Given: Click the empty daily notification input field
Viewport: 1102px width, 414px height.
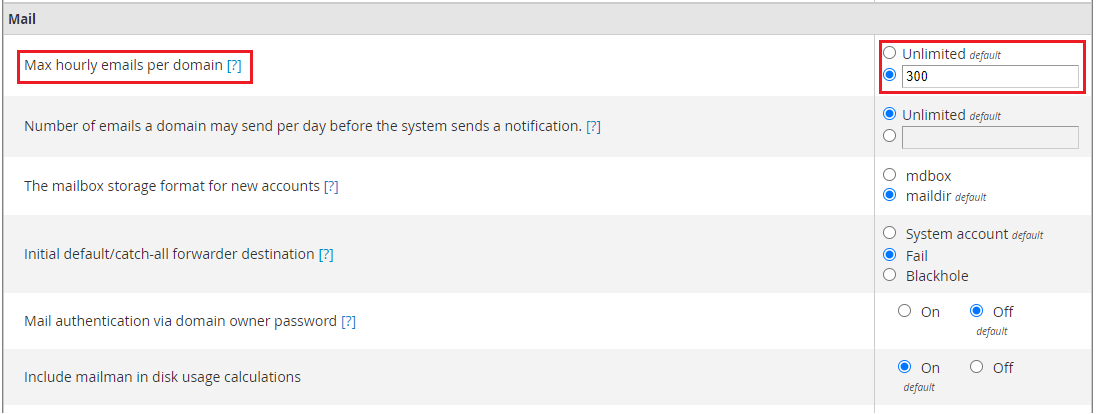Looking at the screenshot, I should (989, 137).
